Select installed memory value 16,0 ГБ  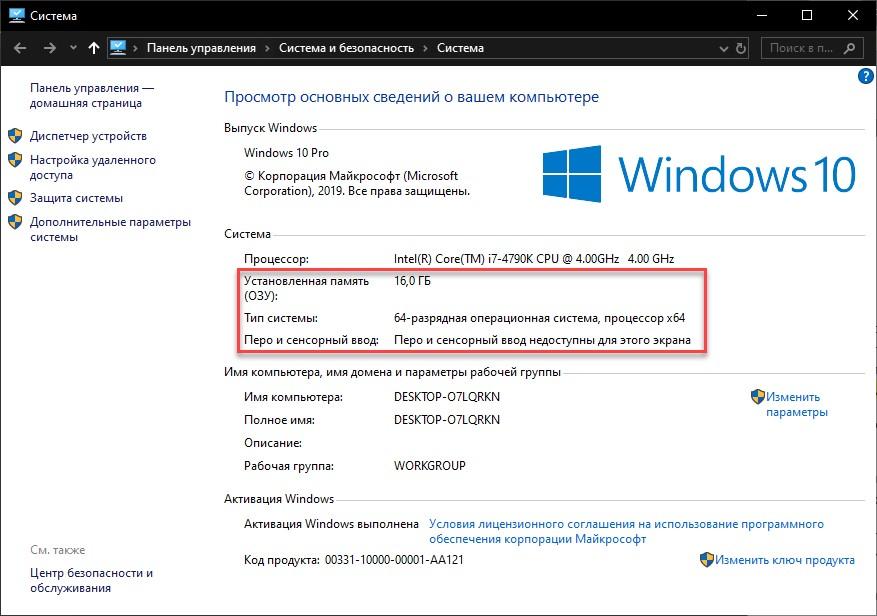412,281
